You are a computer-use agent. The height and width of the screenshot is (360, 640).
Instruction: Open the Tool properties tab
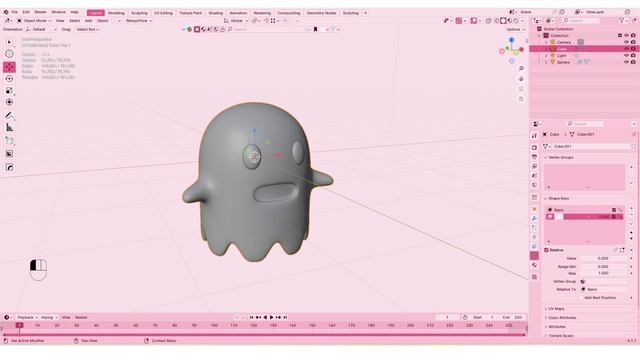coord(534,136)
